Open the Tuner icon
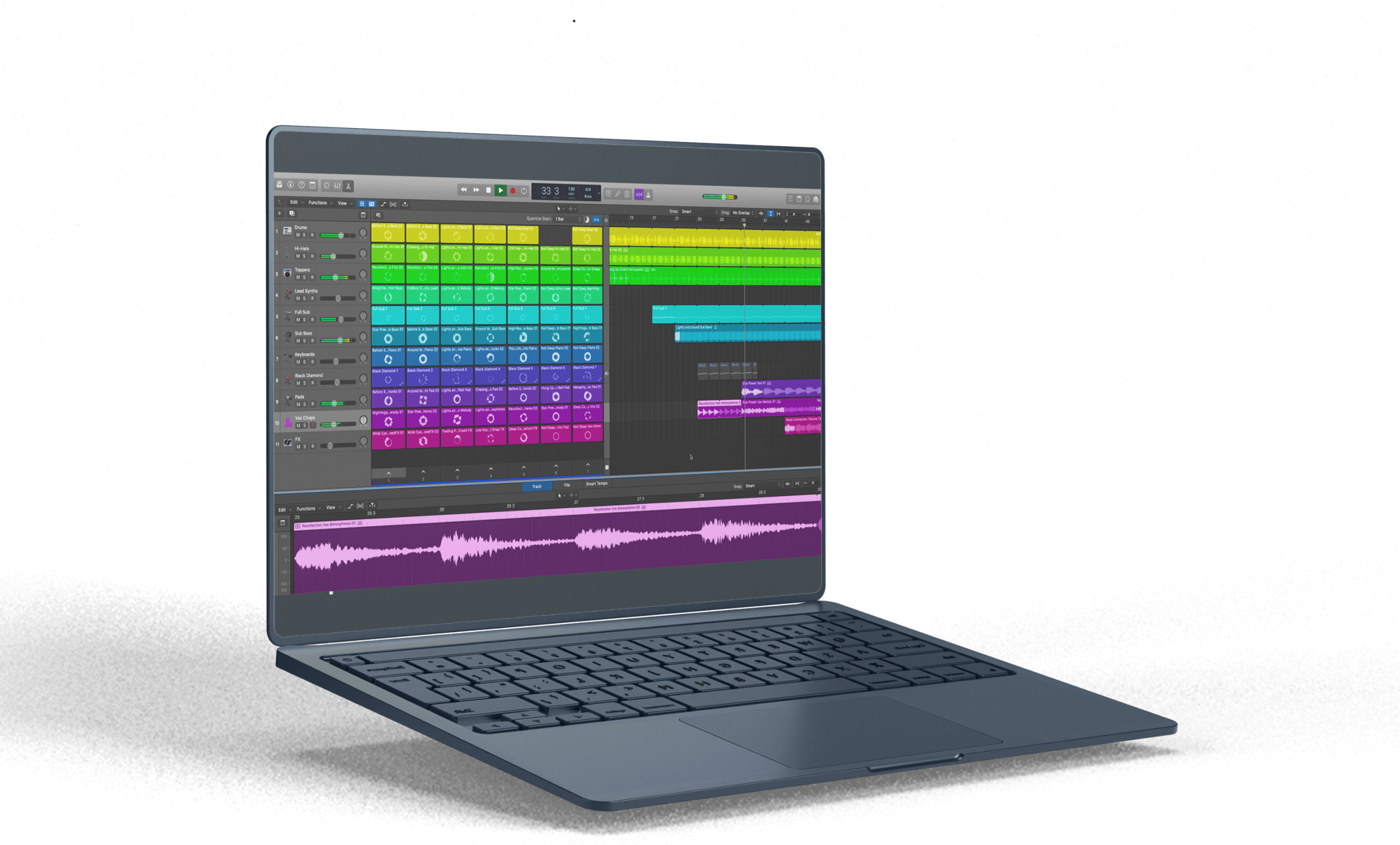This screenshot has width=1400, height=845. pyautogui.click(x=617, y=194)
